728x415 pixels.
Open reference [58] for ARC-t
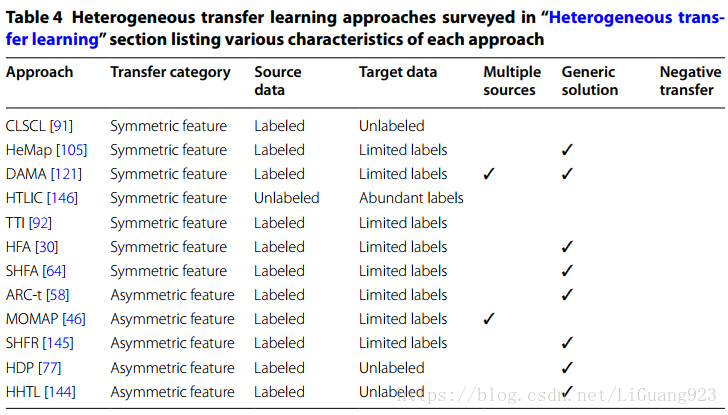tap(58, 295)
